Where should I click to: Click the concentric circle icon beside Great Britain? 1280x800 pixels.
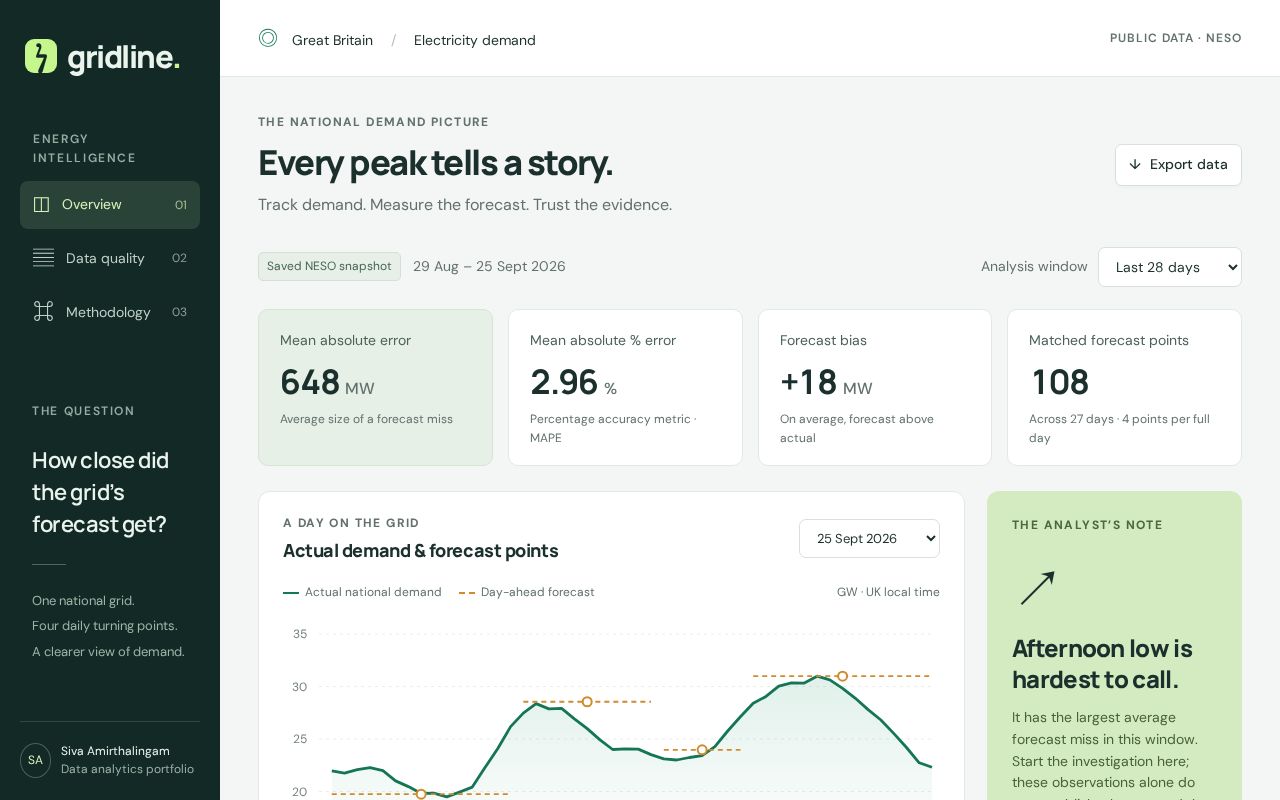268,38
